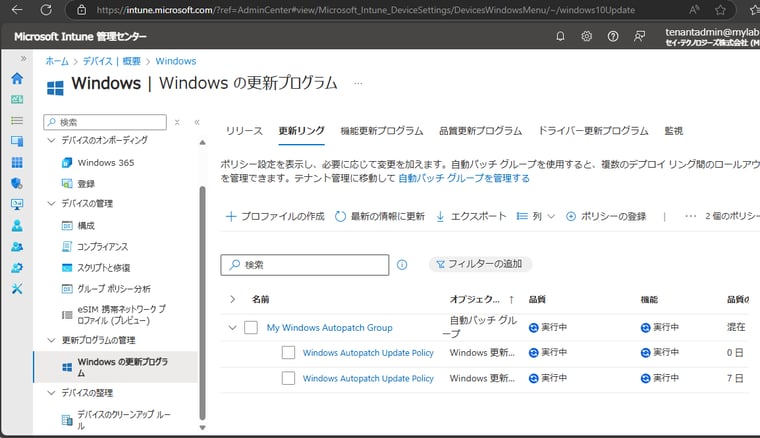
Task: Open Reports monitor icon in the left rail
Action: point(17,204)
